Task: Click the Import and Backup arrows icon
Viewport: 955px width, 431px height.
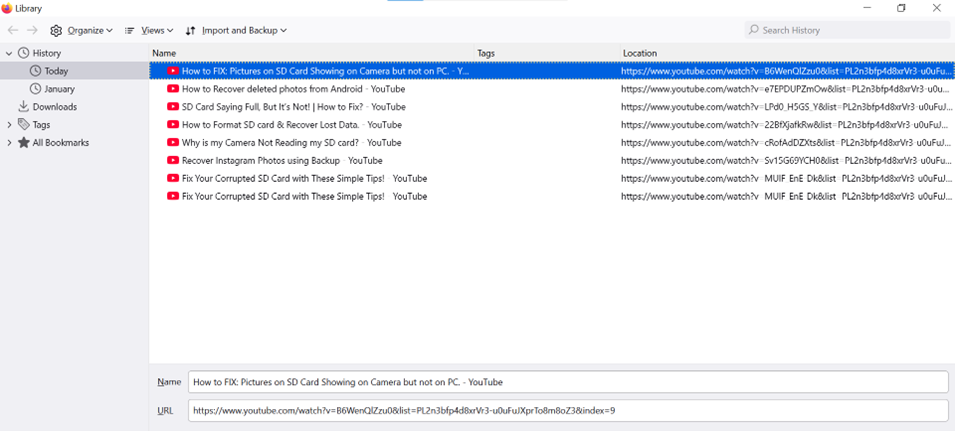Action: [191, 30]
